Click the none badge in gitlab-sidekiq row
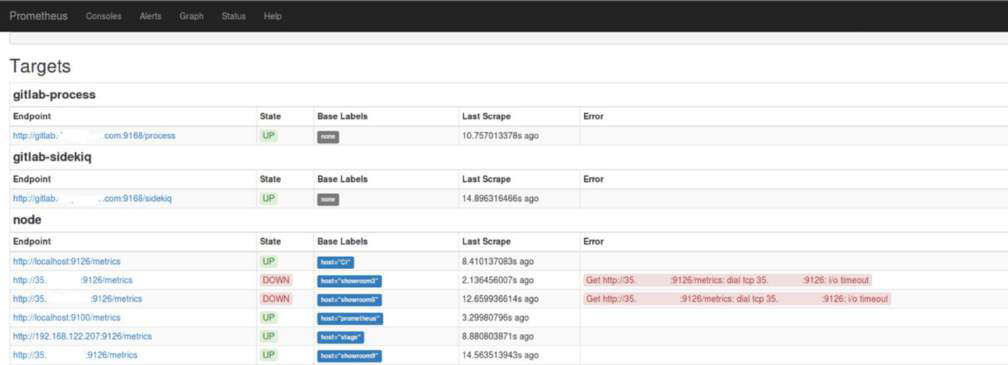The image size is (1008, 365). pyautogui.click(x=328, y=199)
